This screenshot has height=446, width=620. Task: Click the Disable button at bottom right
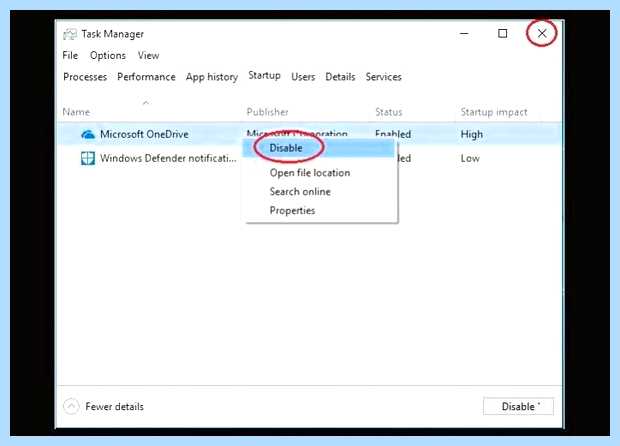tap(518, 406)
